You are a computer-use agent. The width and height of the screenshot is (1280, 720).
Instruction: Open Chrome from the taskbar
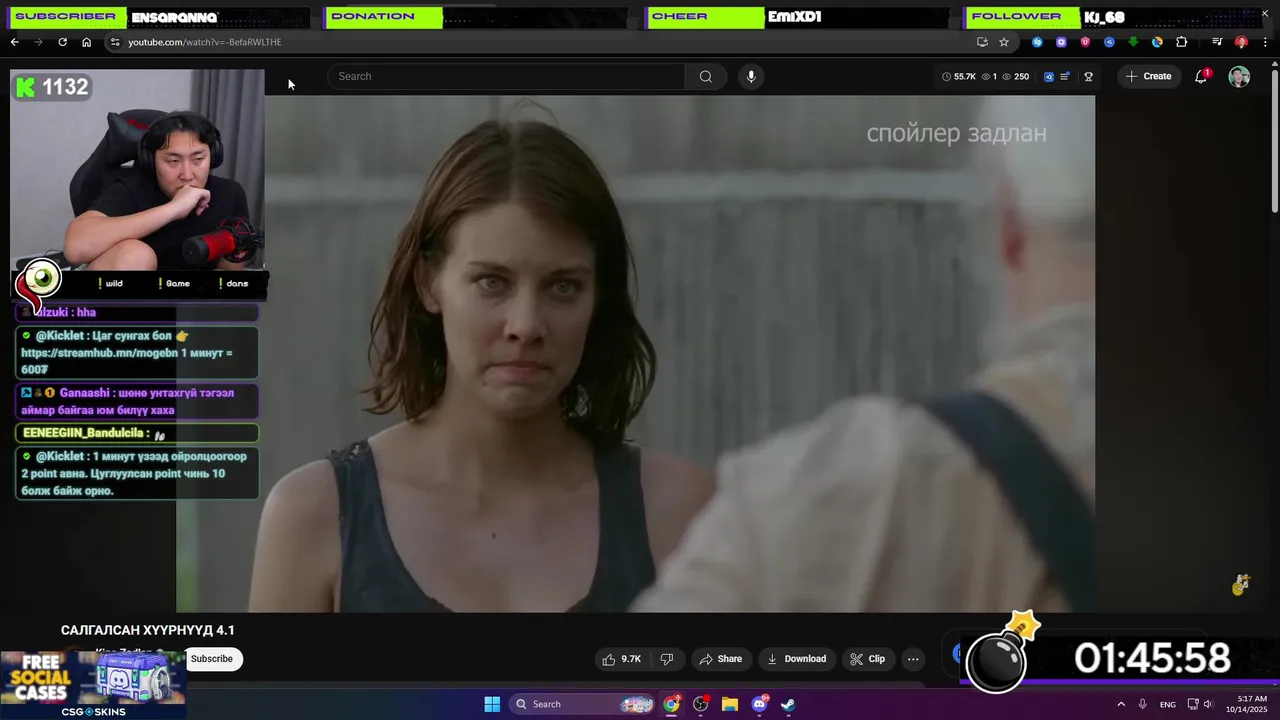[x=671, y=704]
